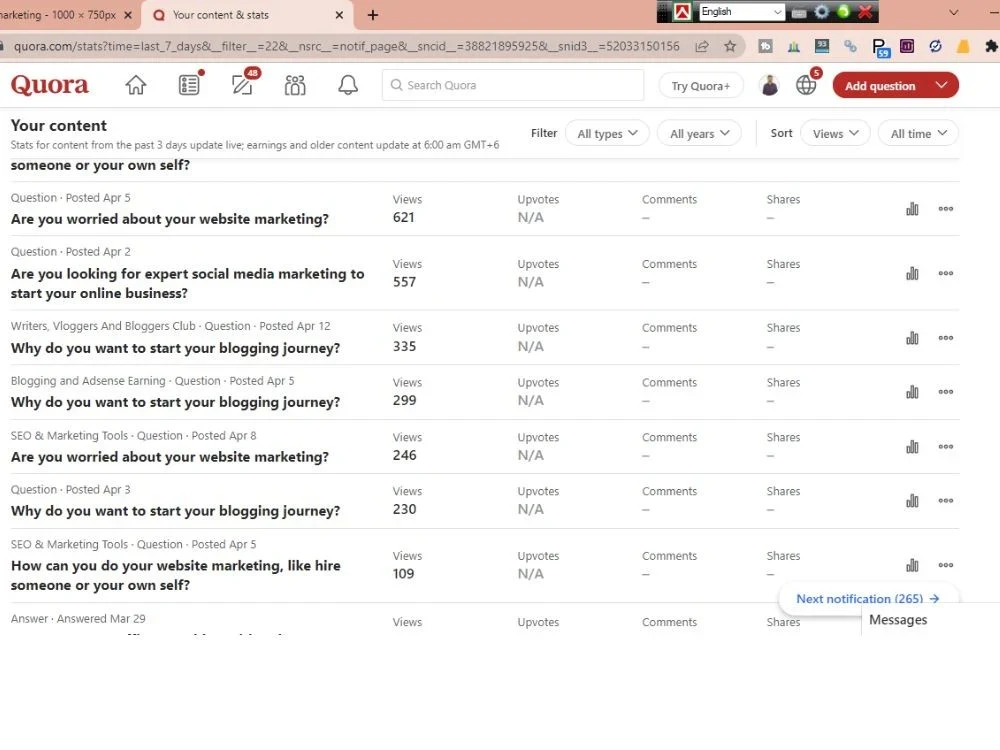Open more options for 246 views question

[x=946, y=446]
